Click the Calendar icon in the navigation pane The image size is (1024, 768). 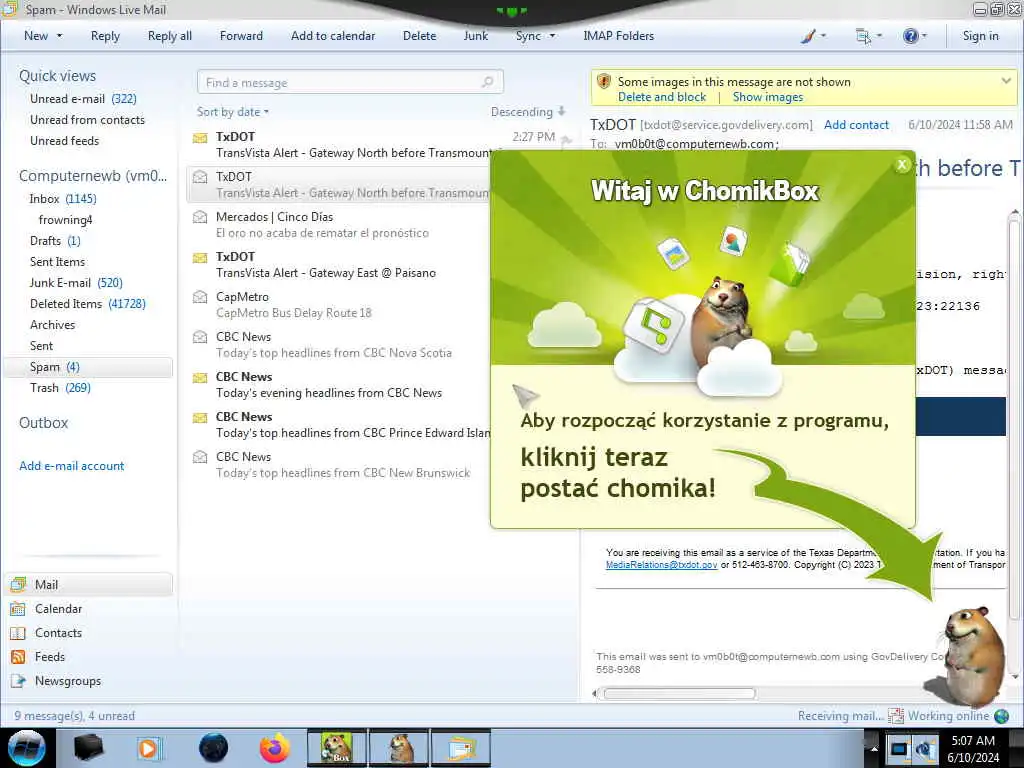[18, 609]
